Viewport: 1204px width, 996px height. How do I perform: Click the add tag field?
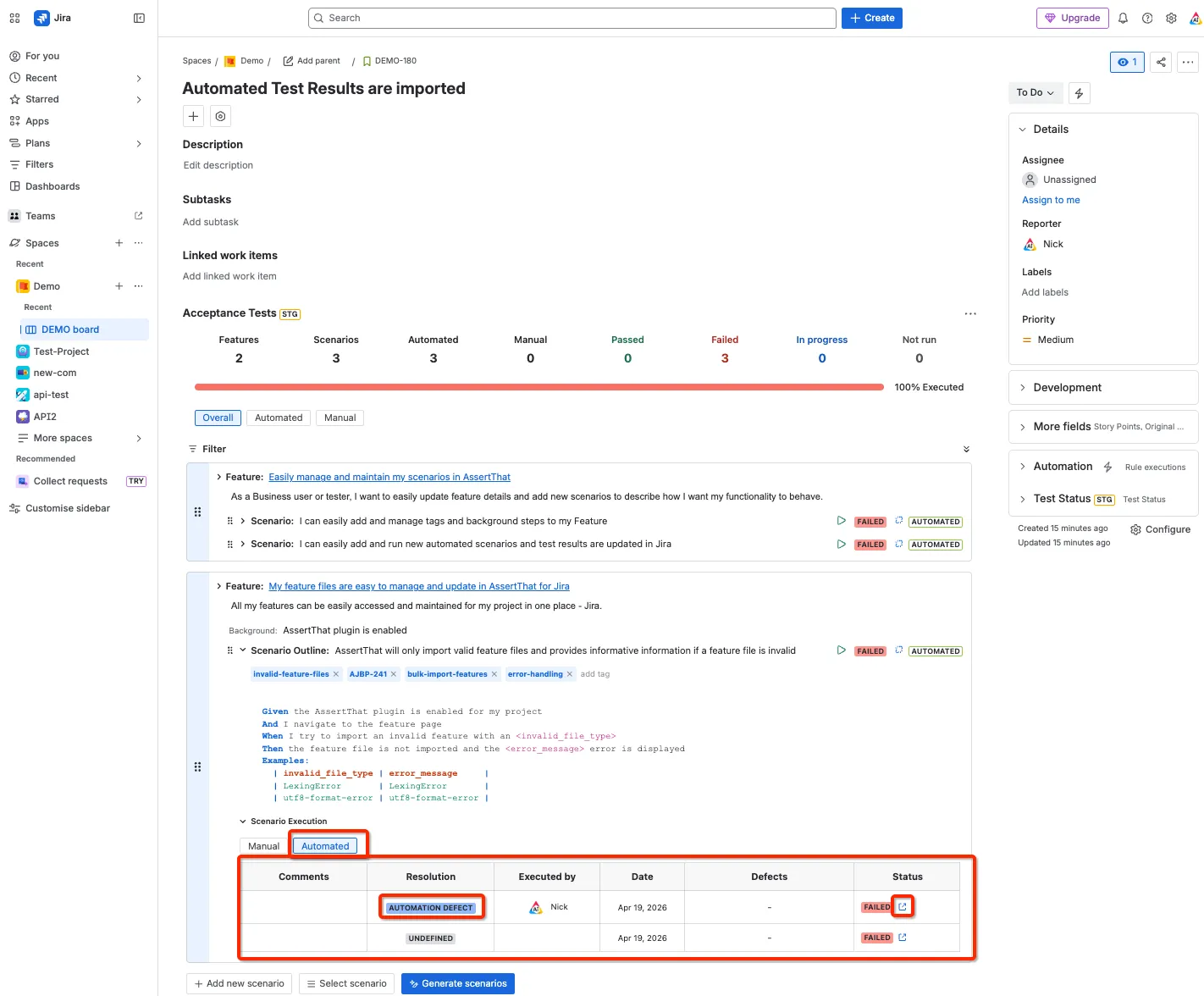click(x=595, y=674)
